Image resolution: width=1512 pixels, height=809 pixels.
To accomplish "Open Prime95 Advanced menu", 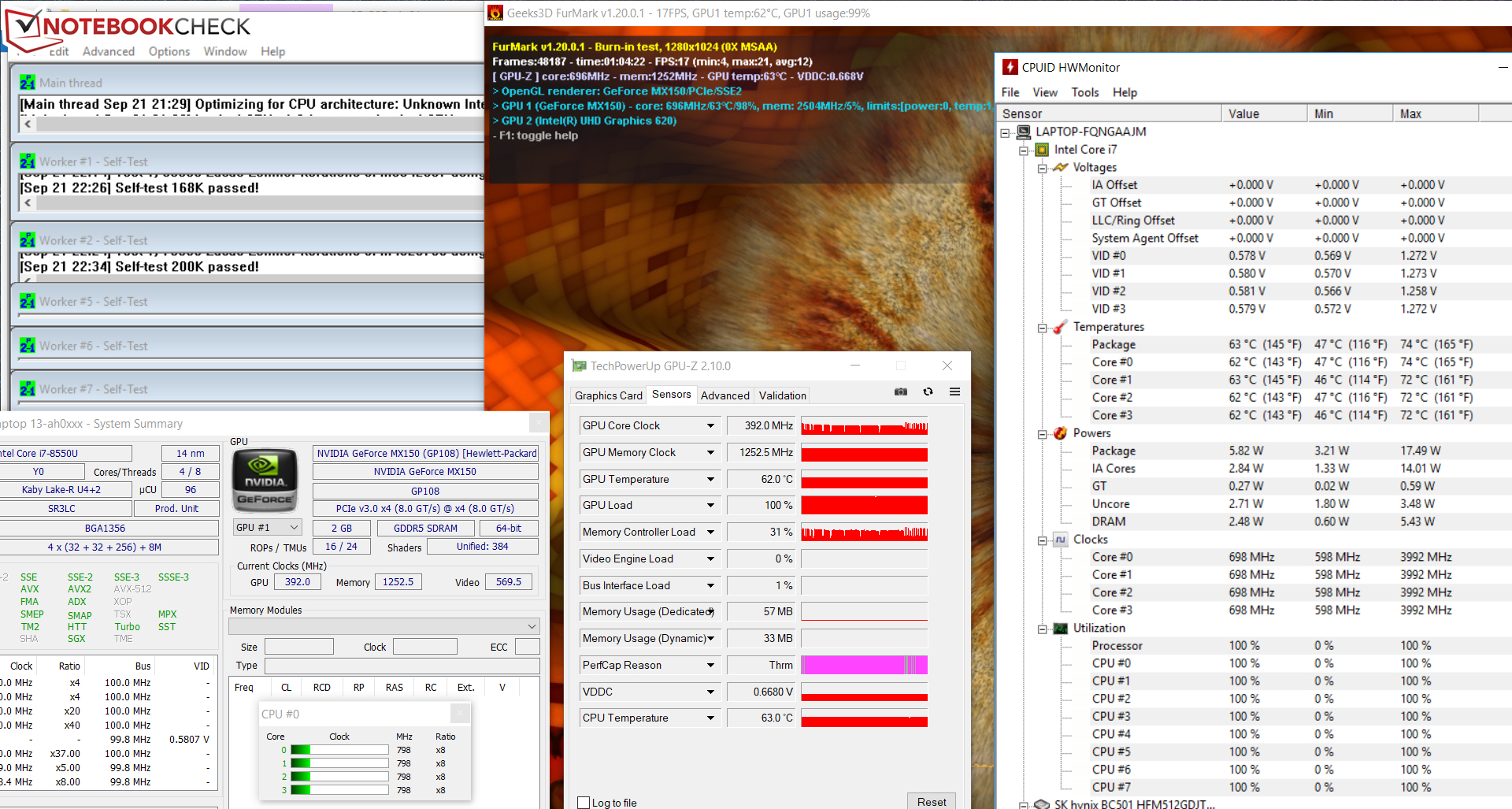I will [109, 51].
